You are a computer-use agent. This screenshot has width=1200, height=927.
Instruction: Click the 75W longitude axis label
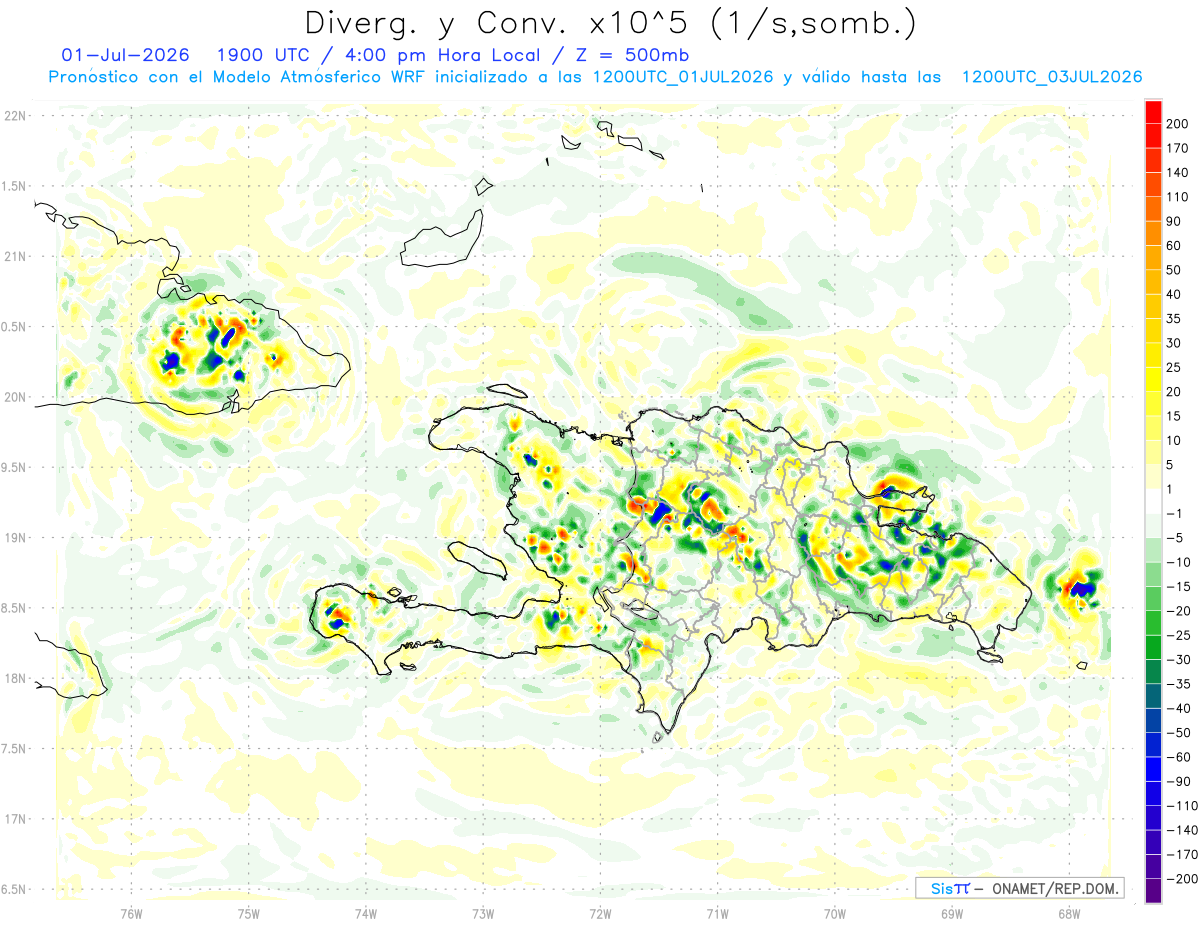tap(249, 913)
